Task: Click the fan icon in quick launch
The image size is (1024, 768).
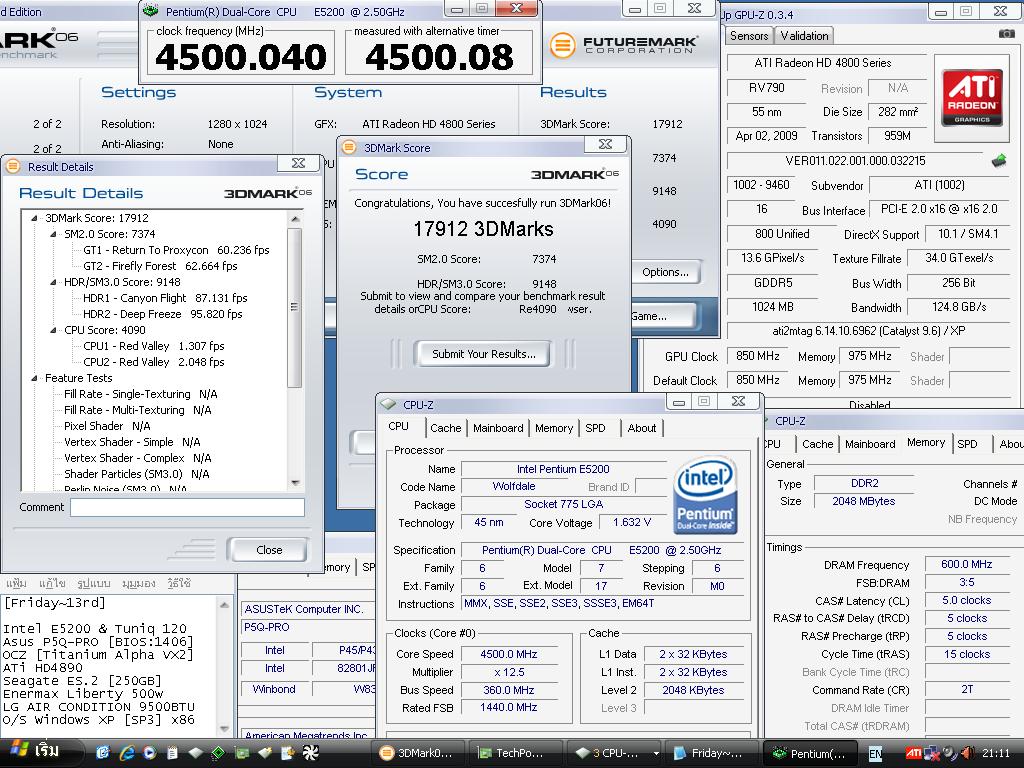Action: pyautogui.click(x=310, y=753)
